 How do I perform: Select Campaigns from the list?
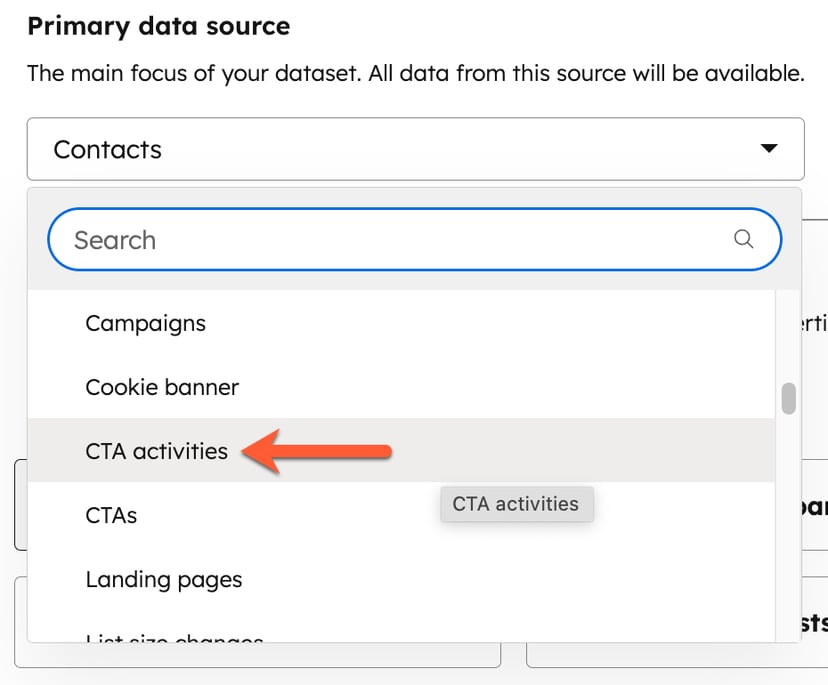[x=146, y=323]
